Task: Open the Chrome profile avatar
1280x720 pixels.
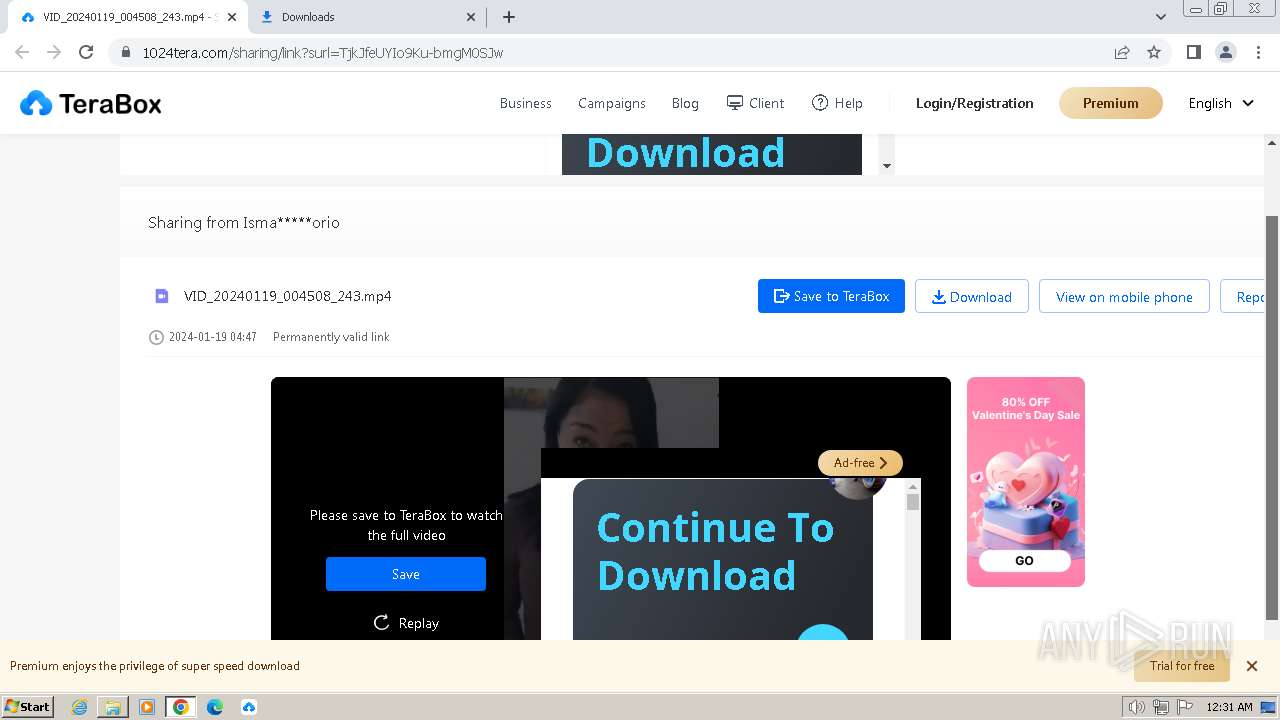Action: (1225, 52)
